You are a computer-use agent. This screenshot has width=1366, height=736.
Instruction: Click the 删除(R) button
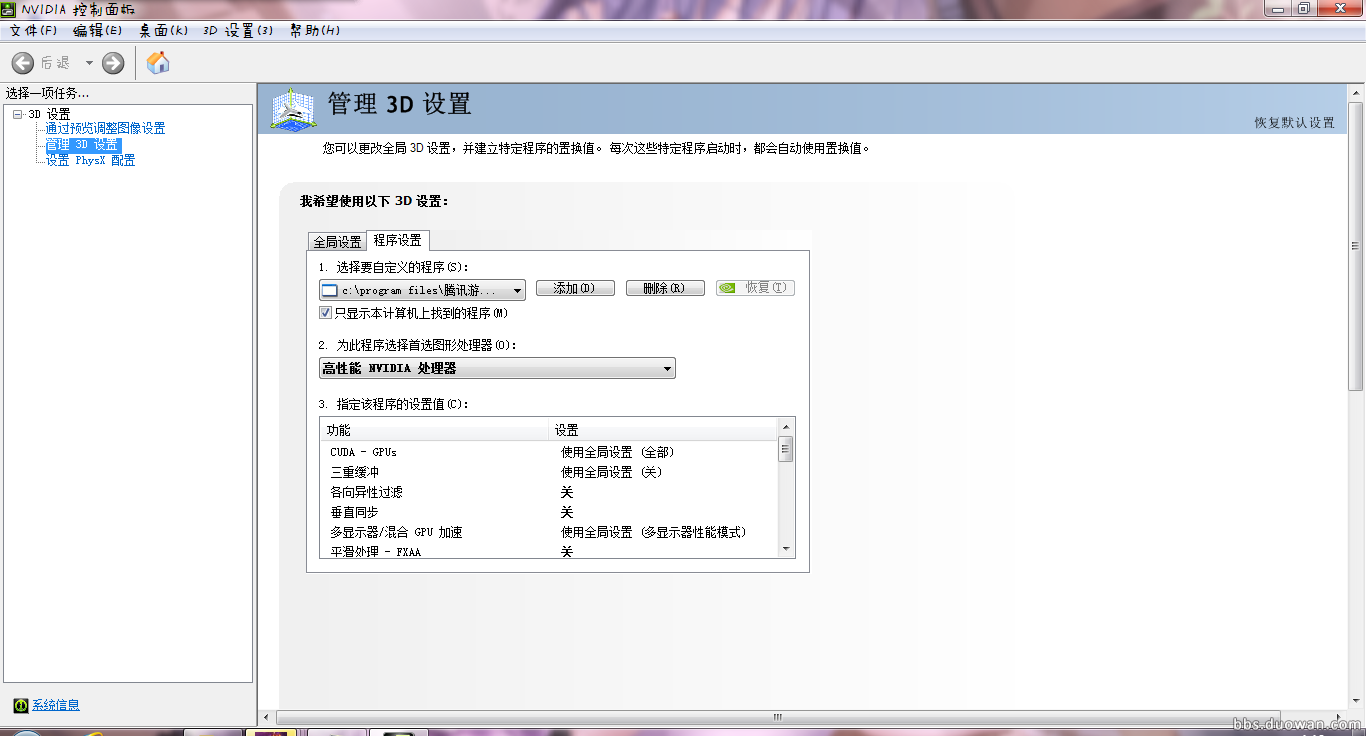click(665, 288)
